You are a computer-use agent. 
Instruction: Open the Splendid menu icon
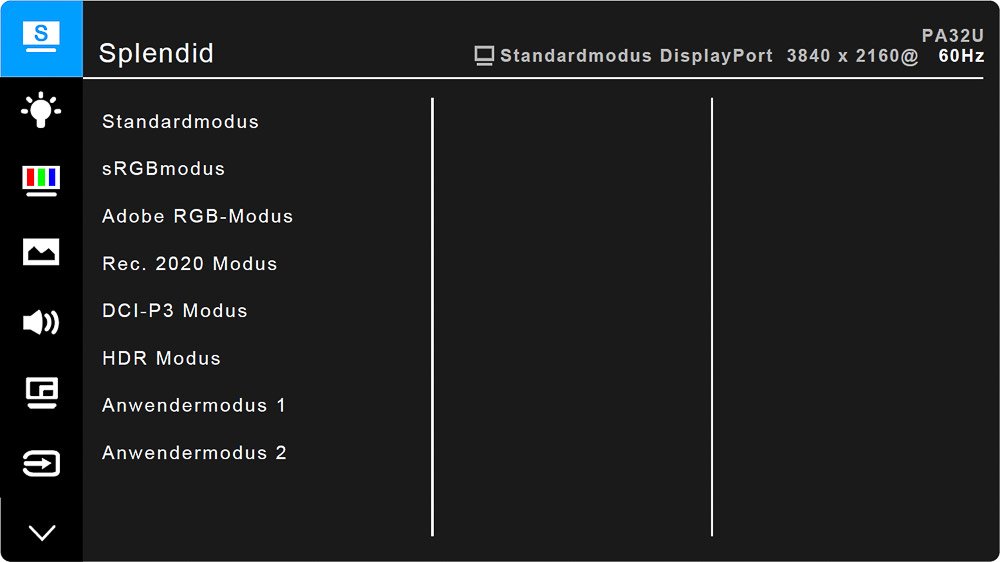(41, 38)
